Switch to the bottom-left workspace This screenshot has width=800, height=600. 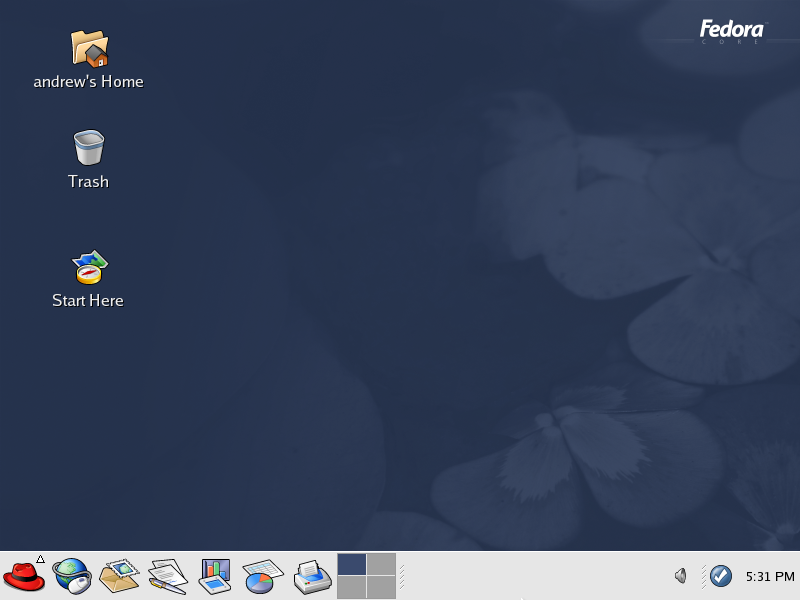[352, 587]
